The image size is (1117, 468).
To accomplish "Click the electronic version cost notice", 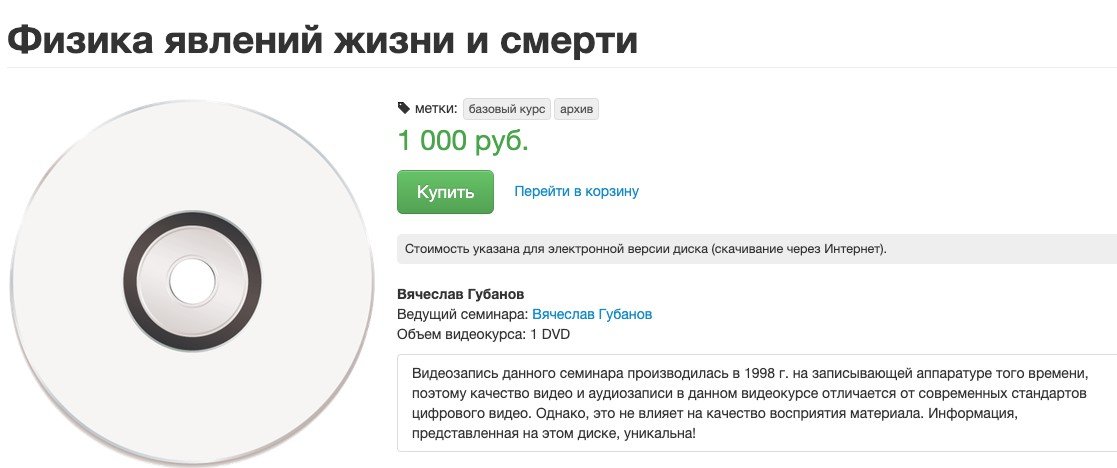I will 645,248.
